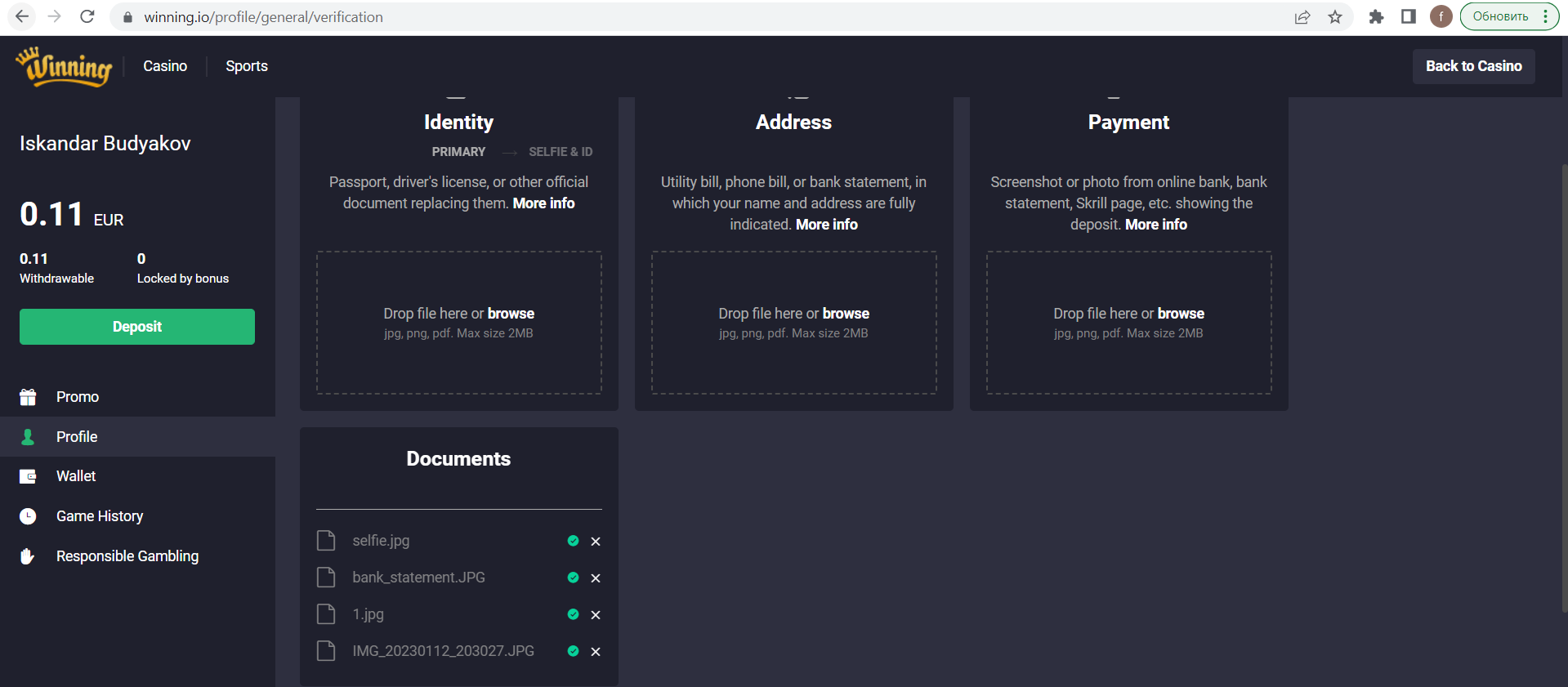Remove IMG_20230112_203027.JPG with its X icon
Viewport: 1568px width, 687px height.
tap(596, 652)
